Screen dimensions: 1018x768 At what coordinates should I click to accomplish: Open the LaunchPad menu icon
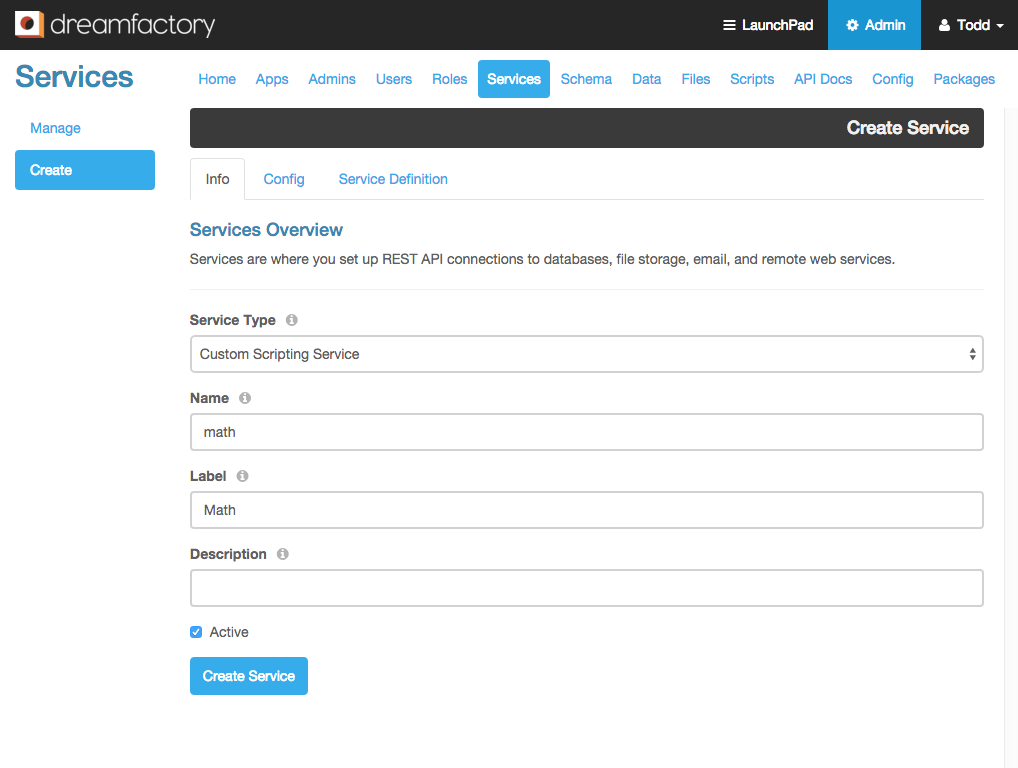click(731, 24)
